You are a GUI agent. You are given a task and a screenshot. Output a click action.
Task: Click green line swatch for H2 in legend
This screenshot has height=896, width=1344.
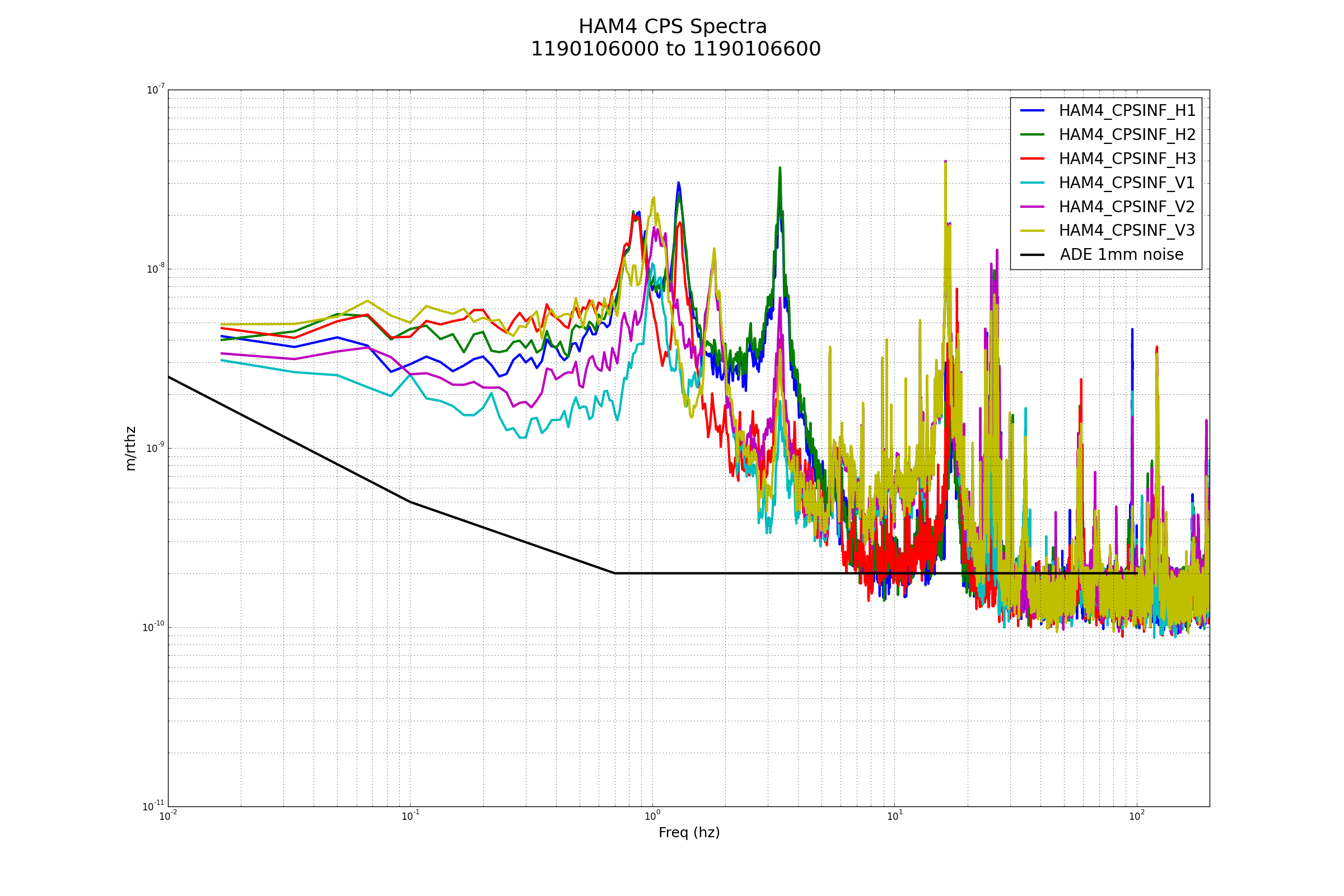pos(1033,134)
